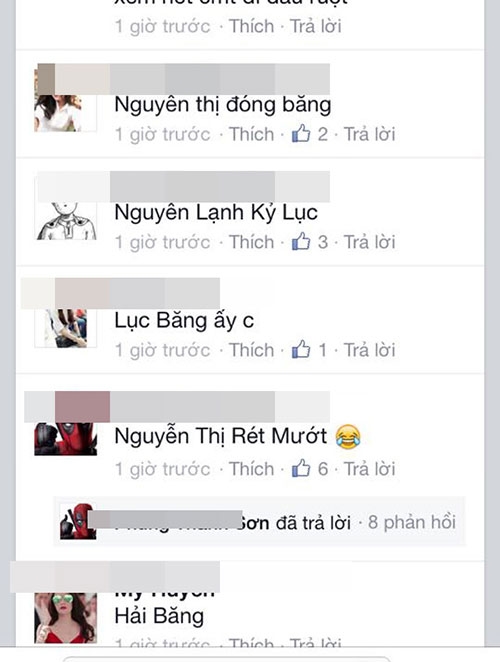Image resolution: width=500 pixels, height=662 pixels.
Task: Click thumbs-up icon on 'Nguyên thị đóng băng' comment
Action: coord(301,134)
